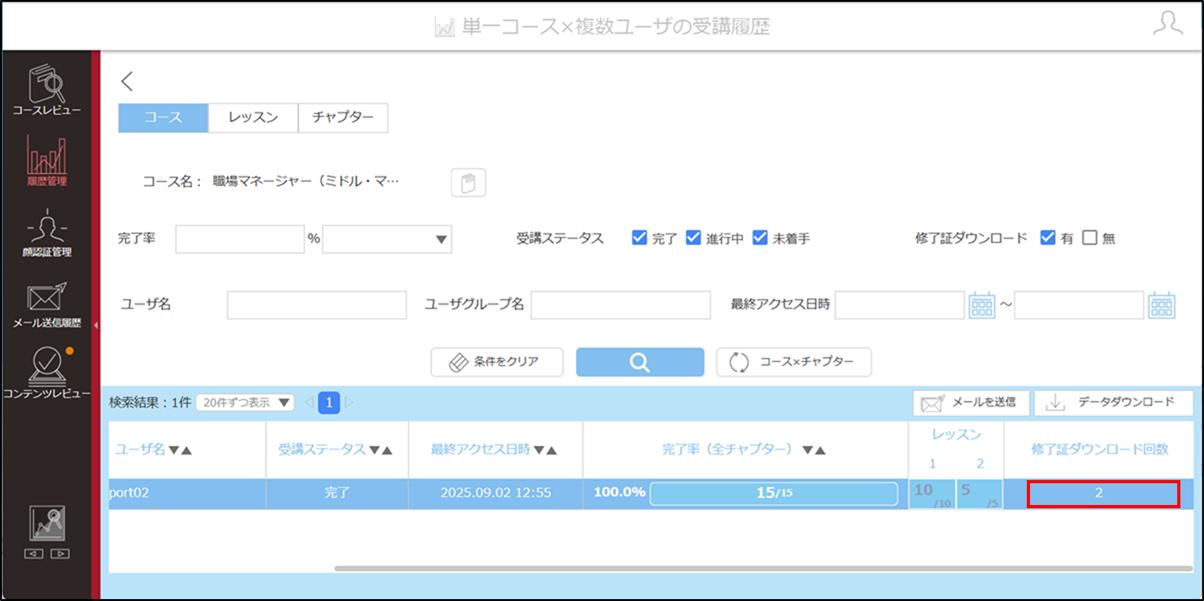Image resolution: width=1204 pixels, height=601 pixels.
Task: Click the lesson 2 cell showing 5/5
Action: pyautogui.click(x=980, y=494)
